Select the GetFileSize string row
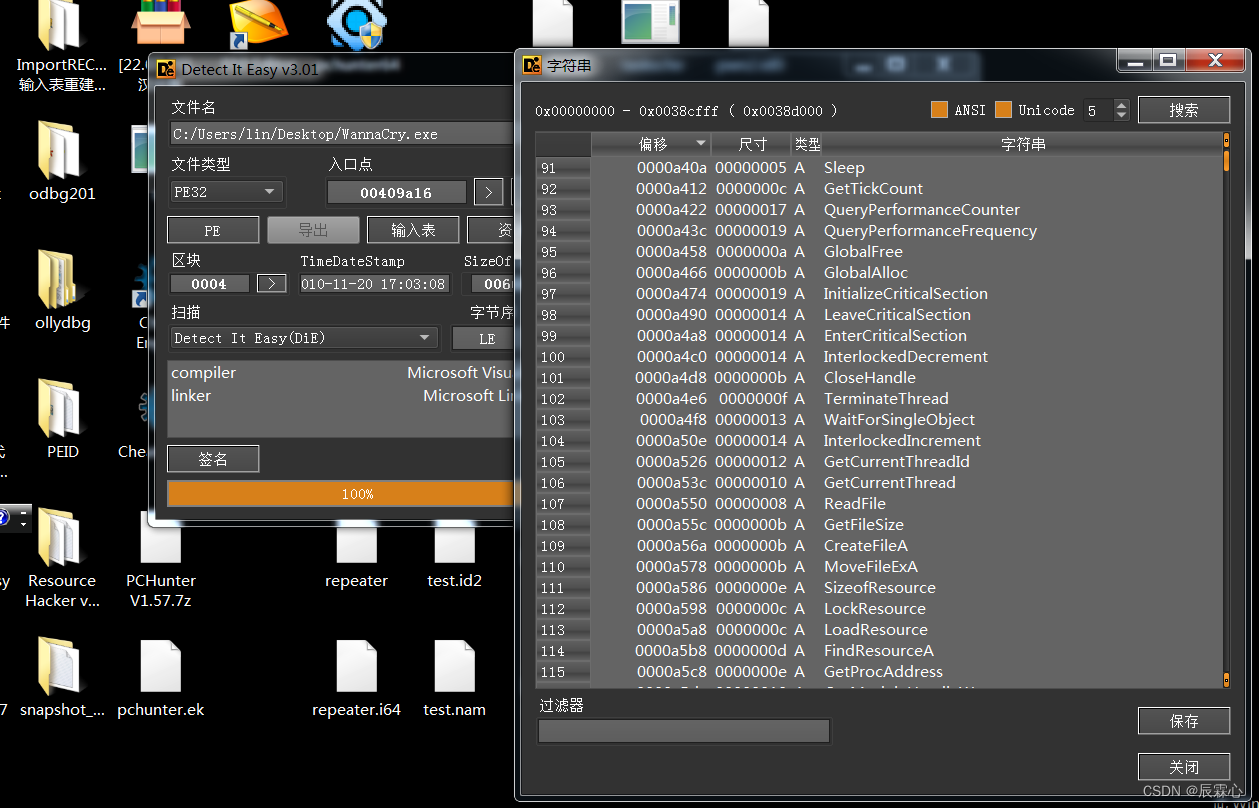This screenshot has height=808, width=1259. coord(879,525)
